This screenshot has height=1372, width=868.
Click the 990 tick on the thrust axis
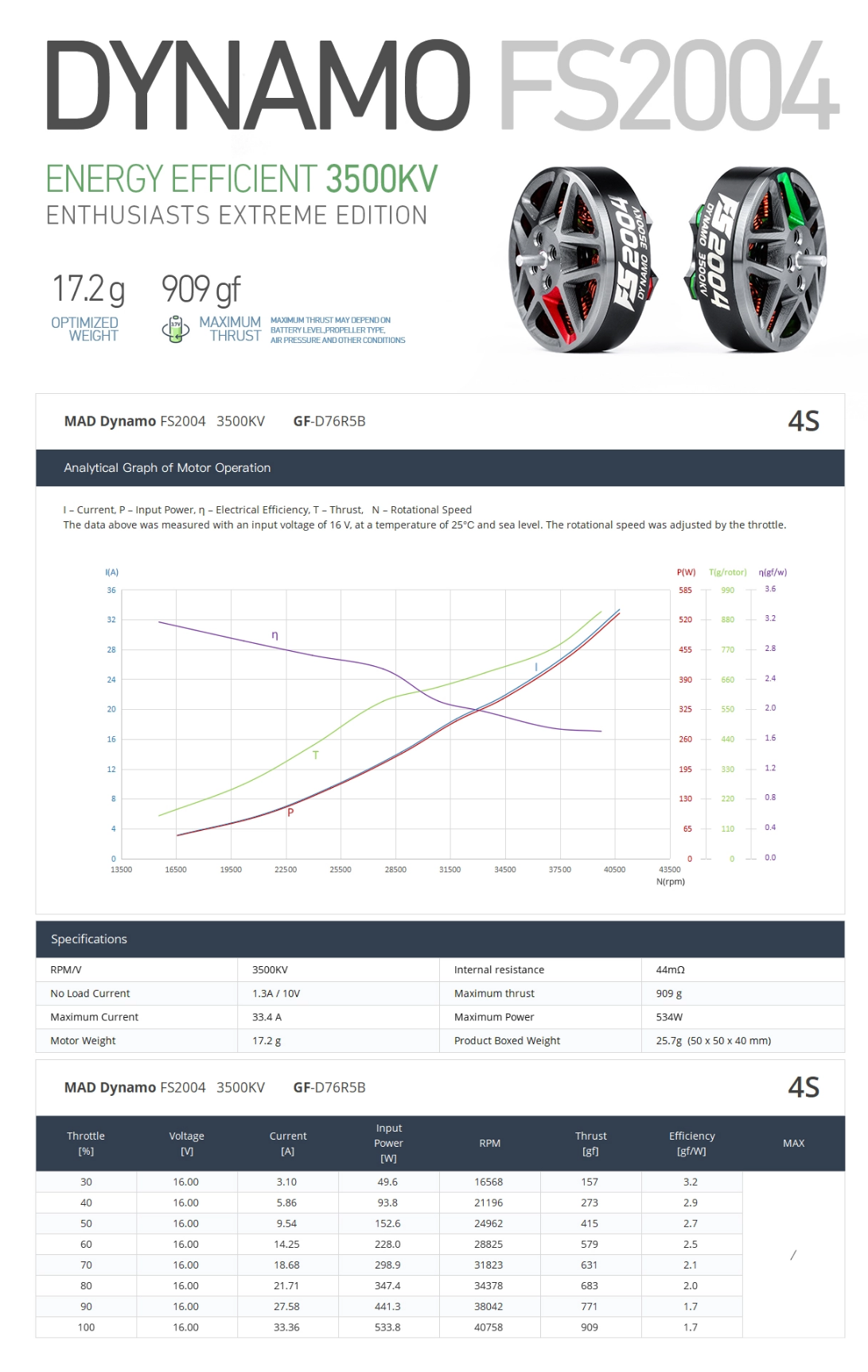click(x=728, y=591)
